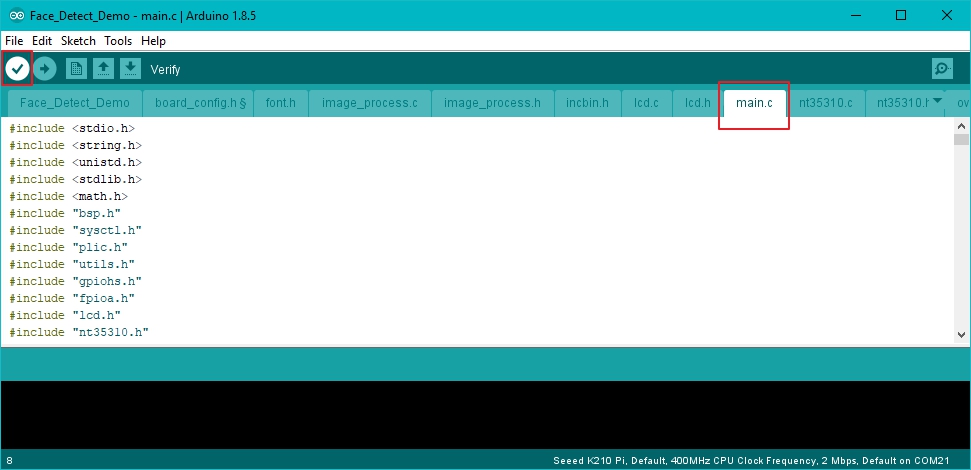The height and width of the screenshot is (470, 971).
Task: Click the Upload arrow button
Action: coord(45,69)
